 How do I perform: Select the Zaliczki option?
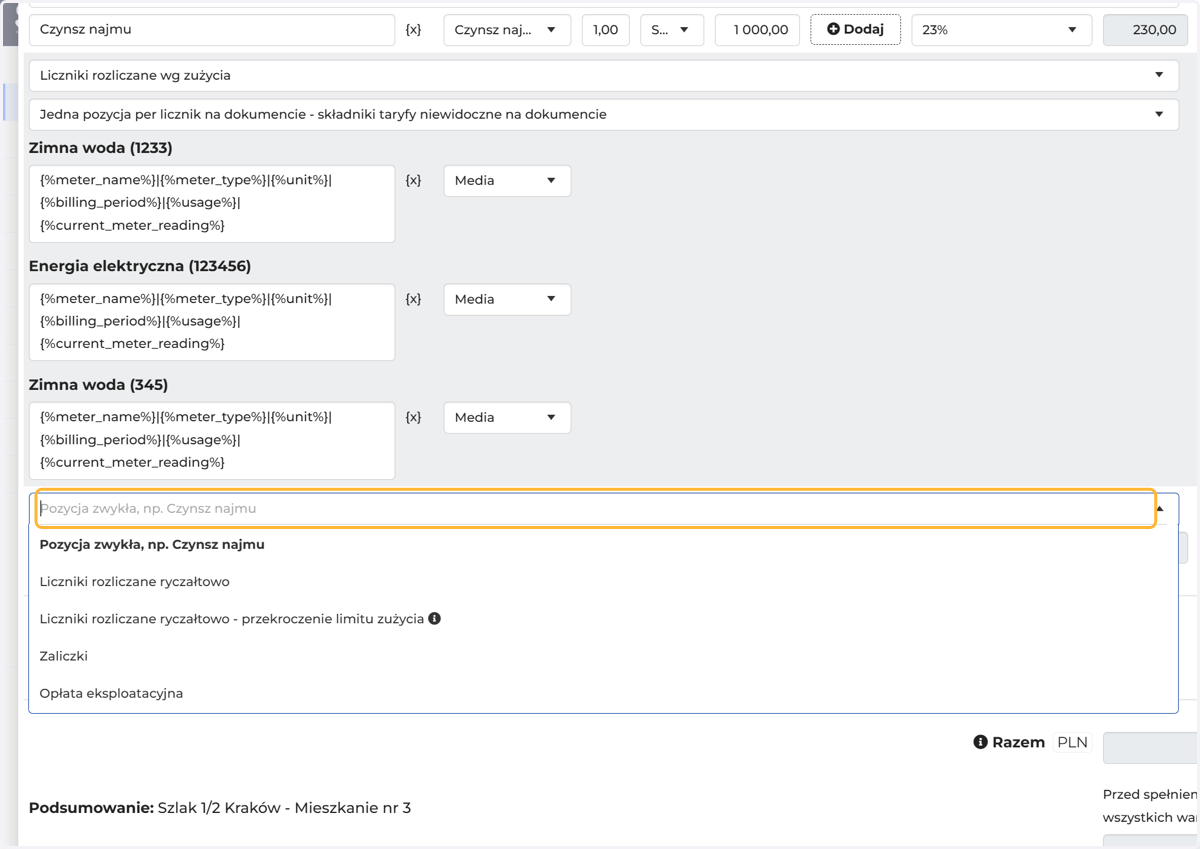[604, 656]
